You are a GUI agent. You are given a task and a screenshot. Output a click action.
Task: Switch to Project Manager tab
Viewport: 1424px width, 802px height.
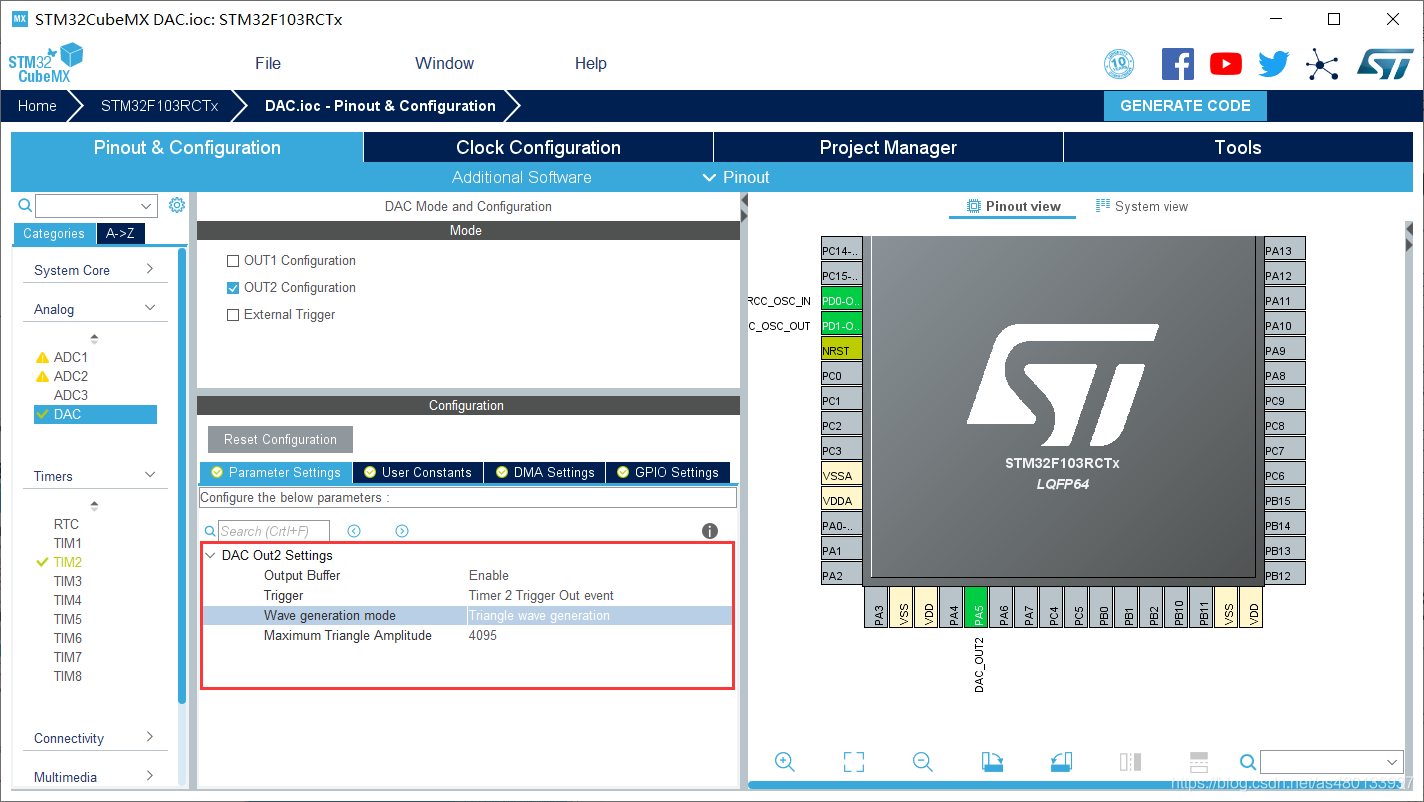888,147
